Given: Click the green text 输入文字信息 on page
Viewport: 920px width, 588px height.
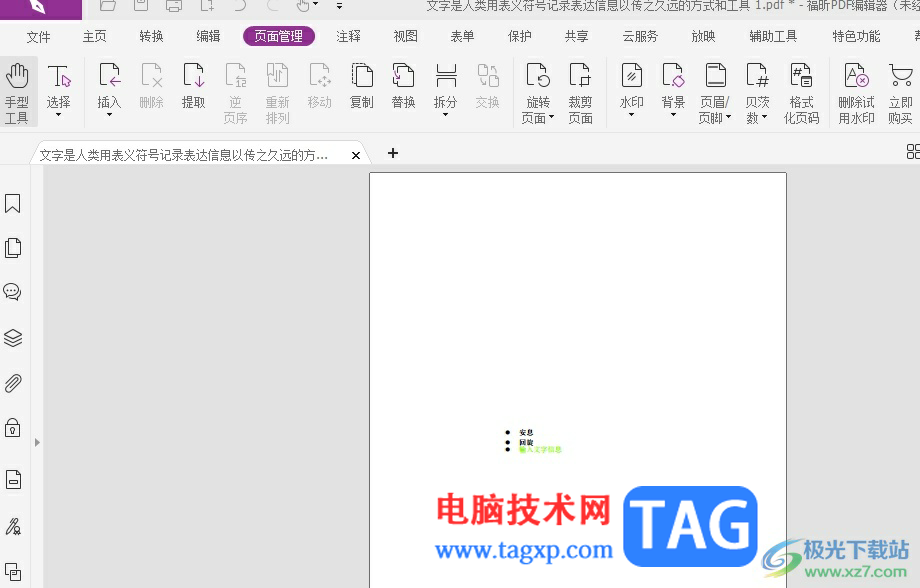Looking at the screenshot, I should pyautogui.click(x=540, y=450).
